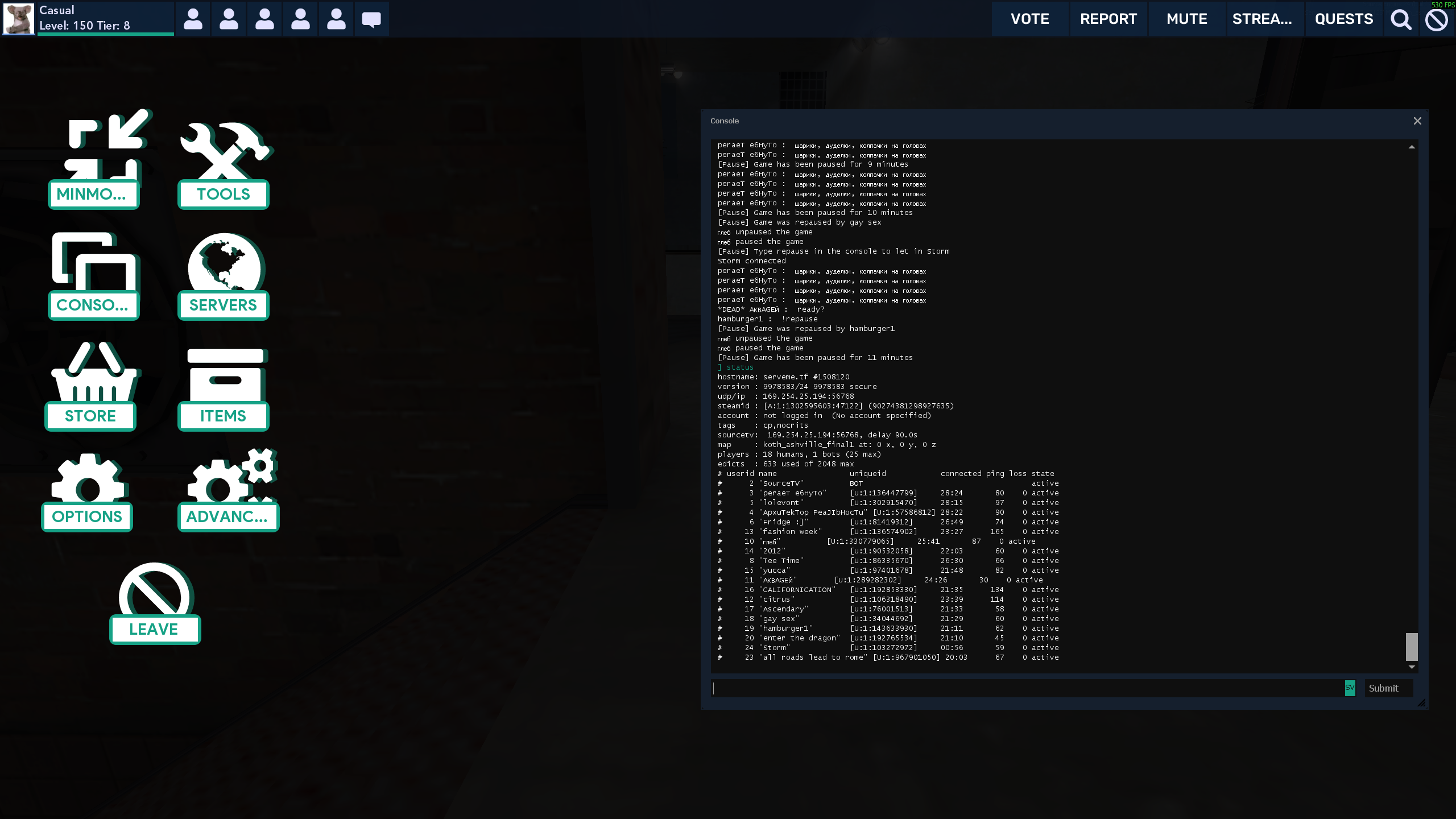The image size is (1456, 819).
Task: Toggle the green SV indicator in console
Action: pos(1350,688)
